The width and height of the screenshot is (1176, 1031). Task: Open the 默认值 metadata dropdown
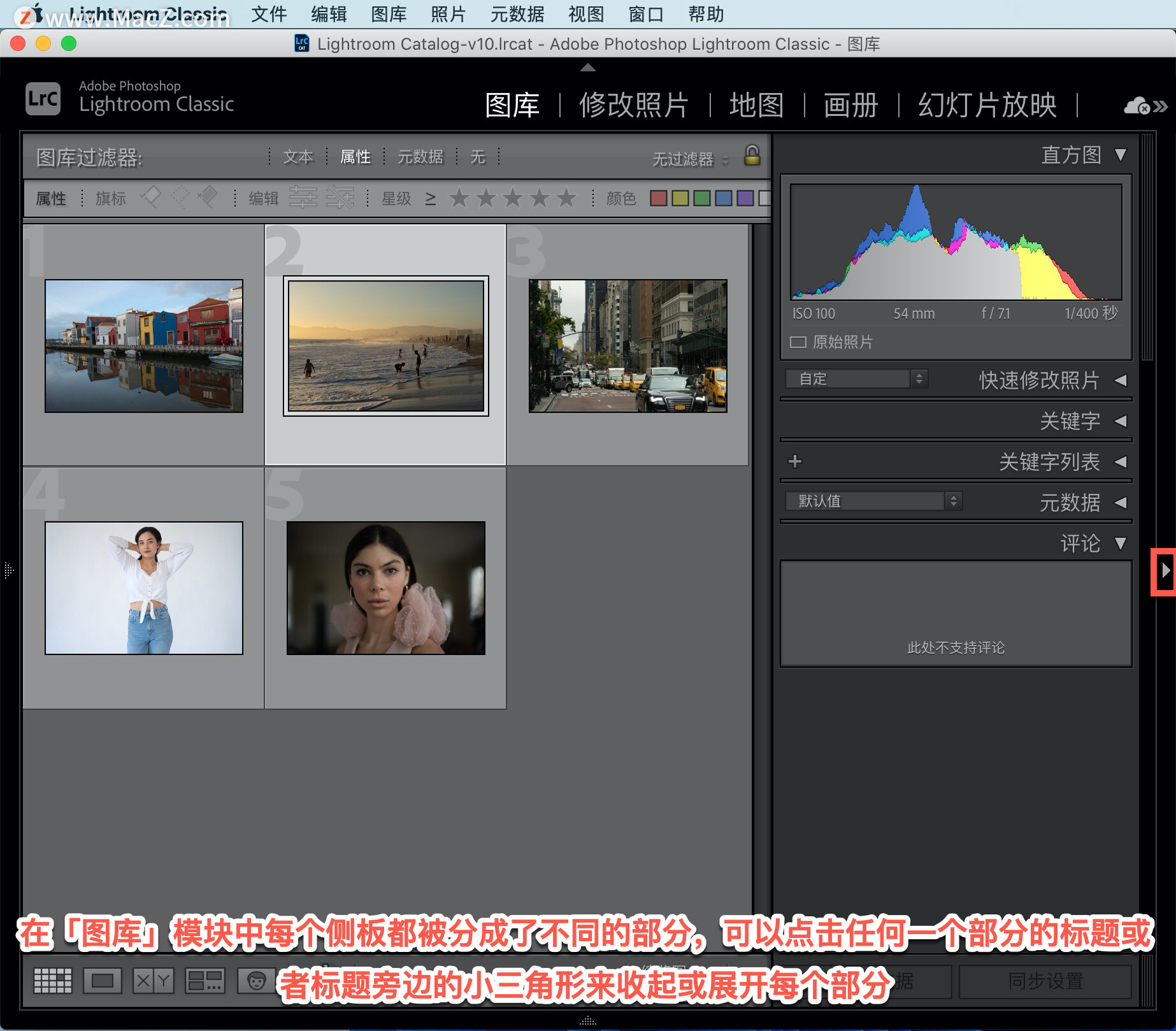873,501
